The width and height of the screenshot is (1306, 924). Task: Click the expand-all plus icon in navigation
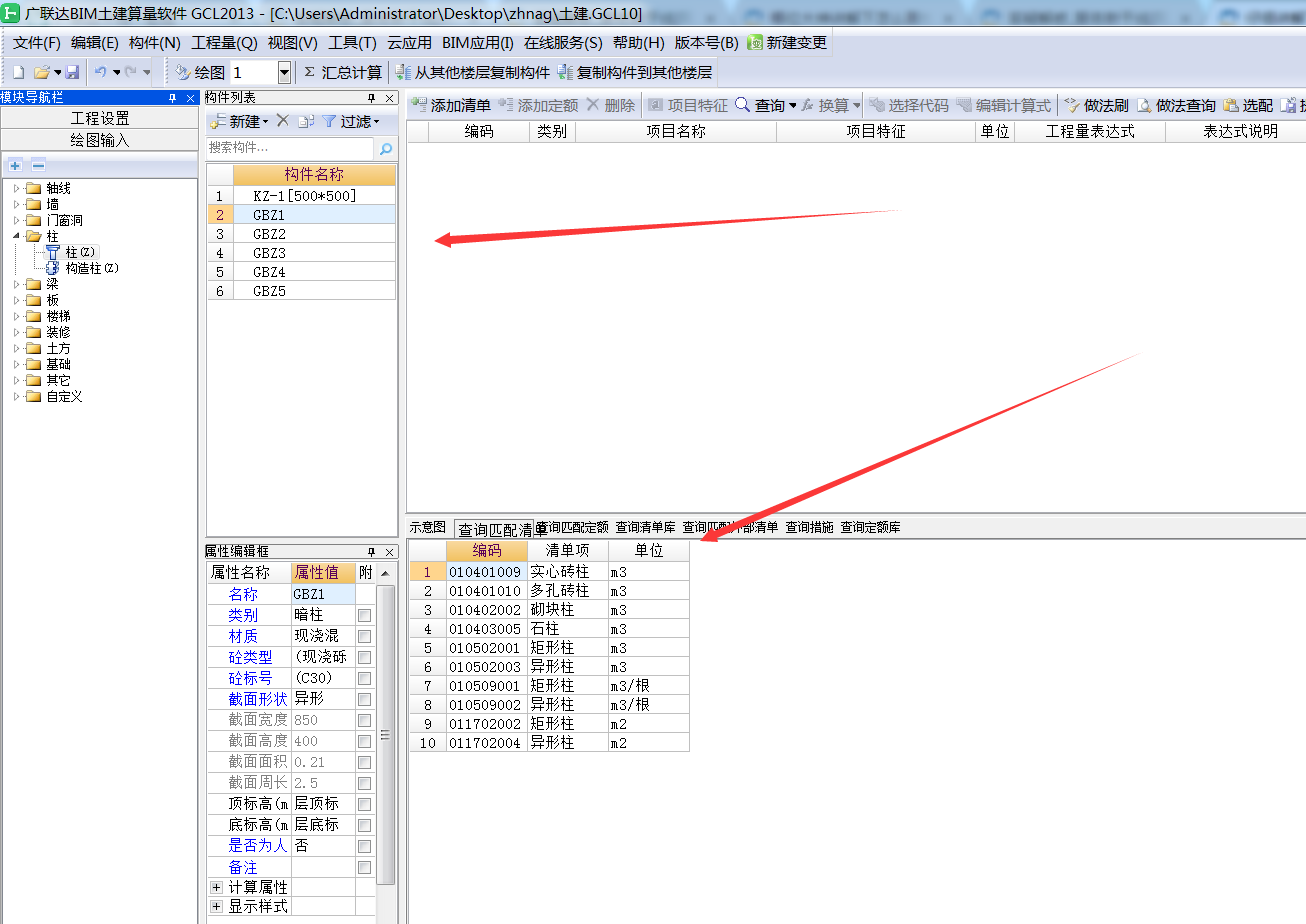pos(15,165)
